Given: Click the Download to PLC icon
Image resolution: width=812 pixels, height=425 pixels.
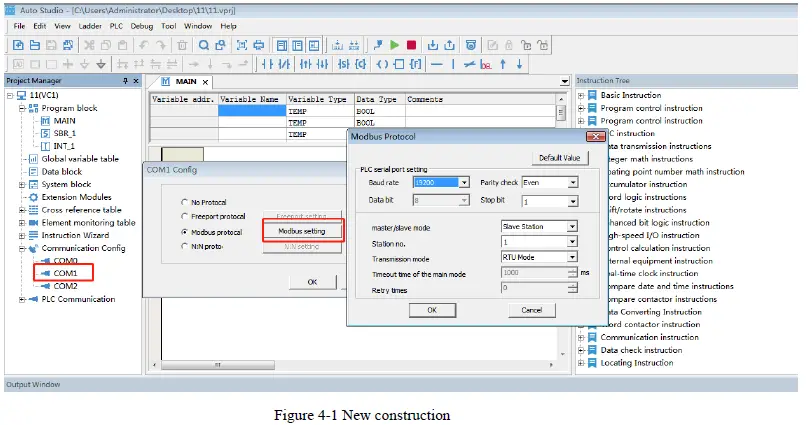Looking at the screenshot, I should point(433,45).
